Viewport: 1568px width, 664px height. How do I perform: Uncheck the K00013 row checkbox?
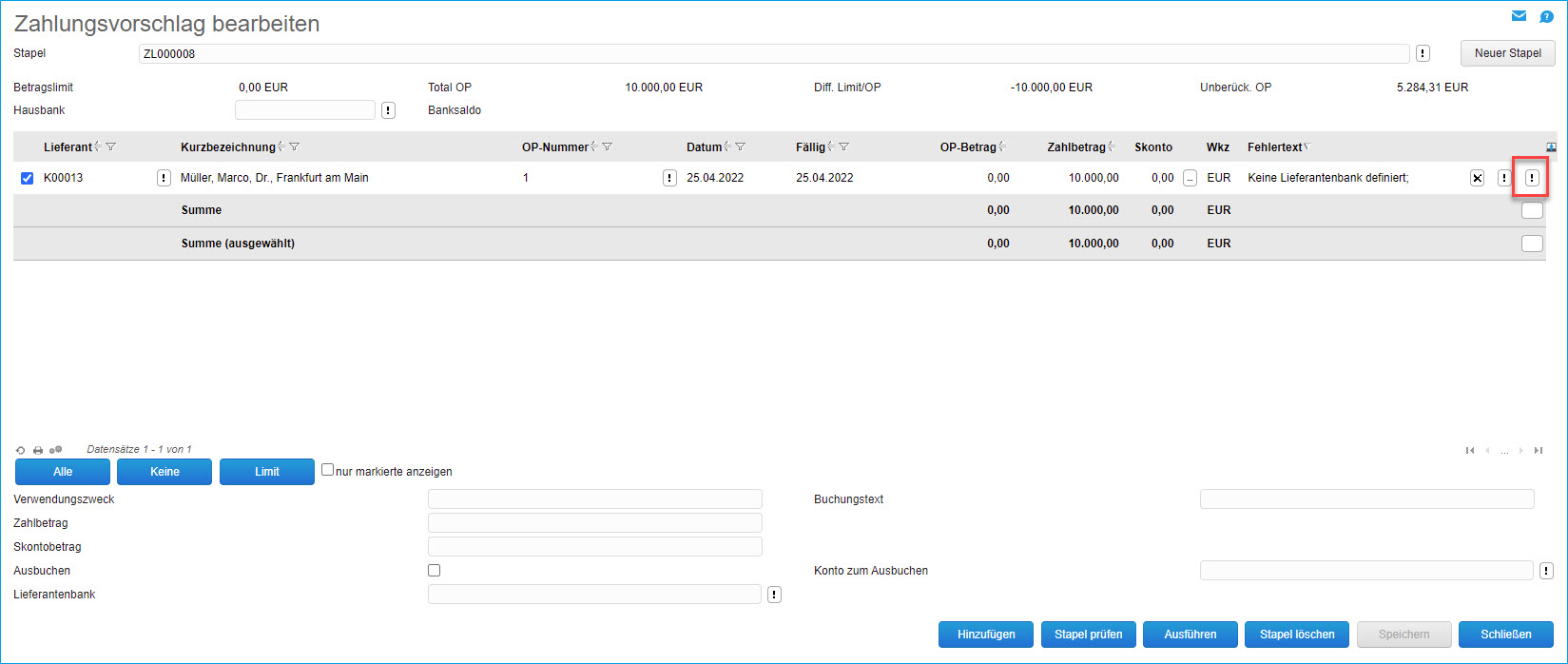click(x=27, y=178)
